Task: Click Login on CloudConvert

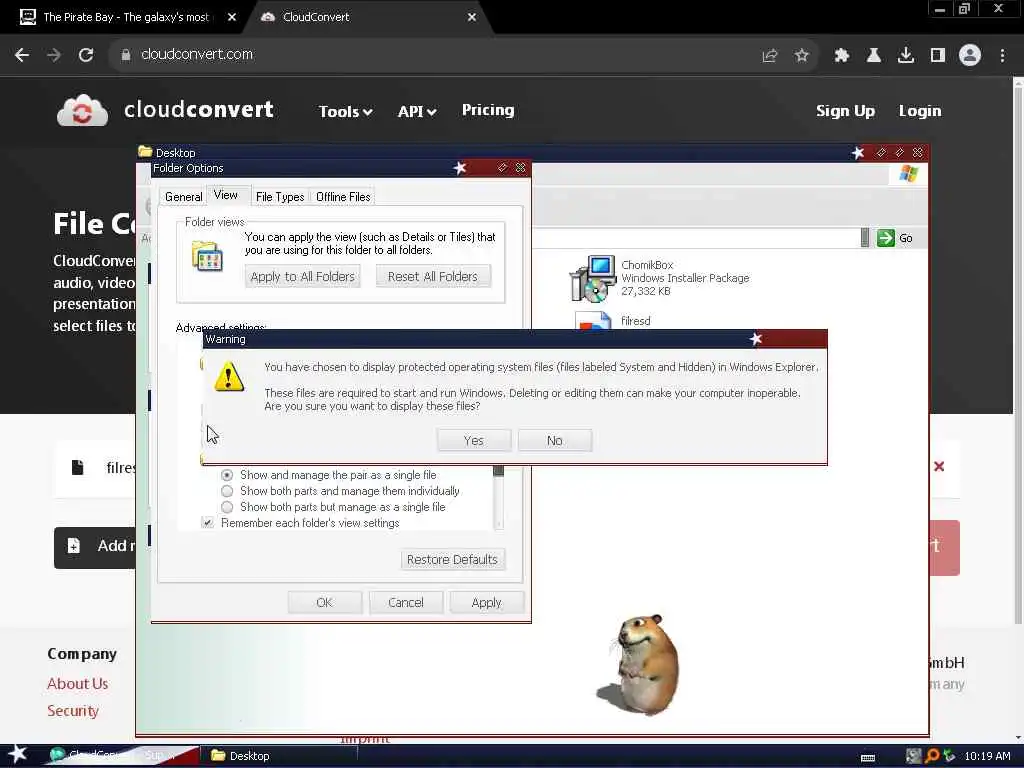Action: (x=920, y=111)
